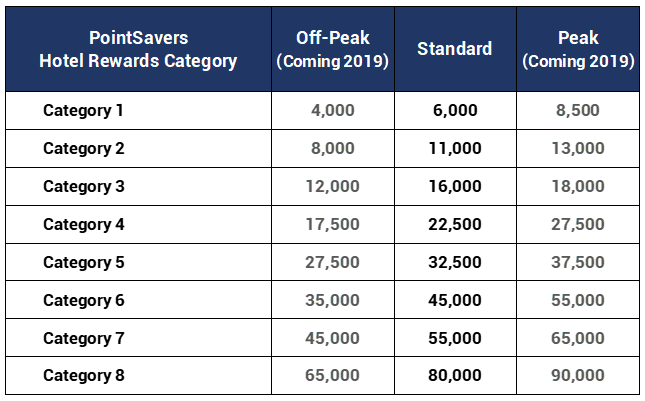Viewport: 645px width, 401px height.
Task: Click the 17,500 off-peak cell
Action: pos(332,225)
